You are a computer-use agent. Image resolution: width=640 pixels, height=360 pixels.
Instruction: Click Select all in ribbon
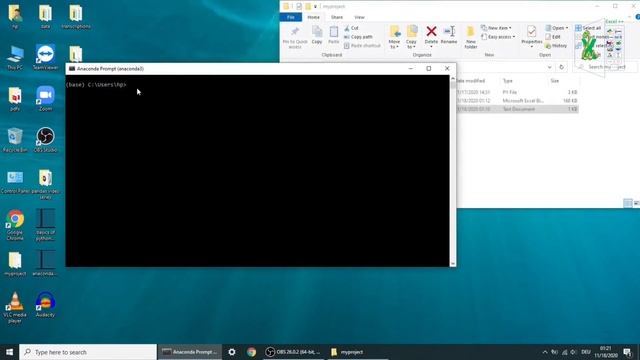pyautogui.click(x=588, y=28)
